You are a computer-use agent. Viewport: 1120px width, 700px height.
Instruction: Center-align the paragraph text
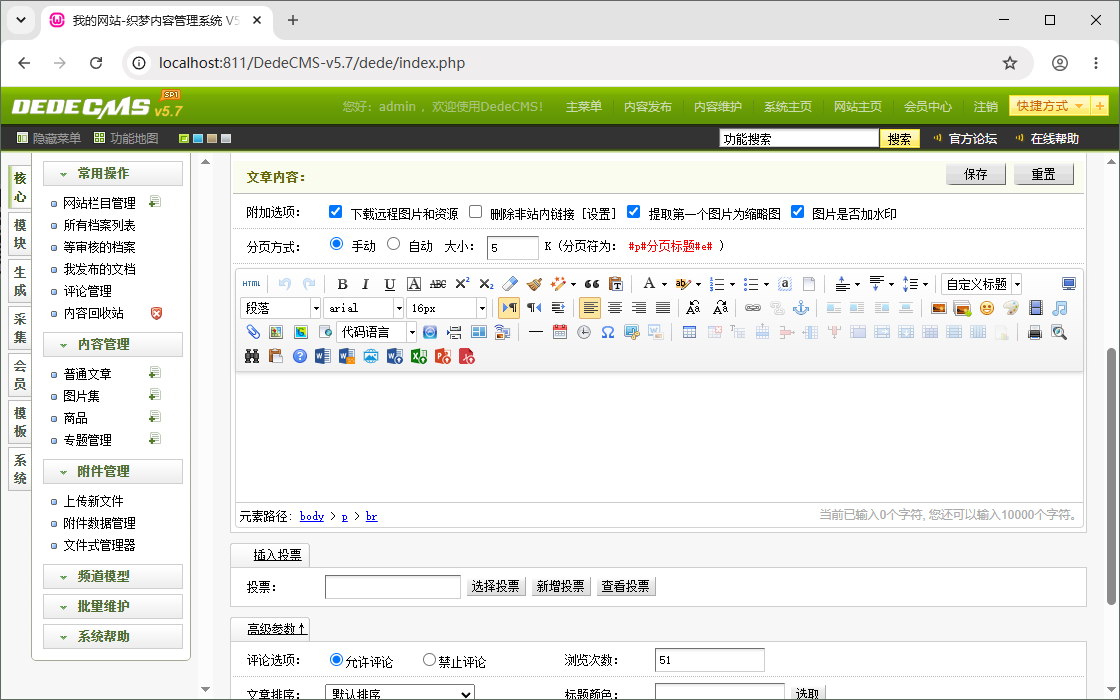(614, 308)
